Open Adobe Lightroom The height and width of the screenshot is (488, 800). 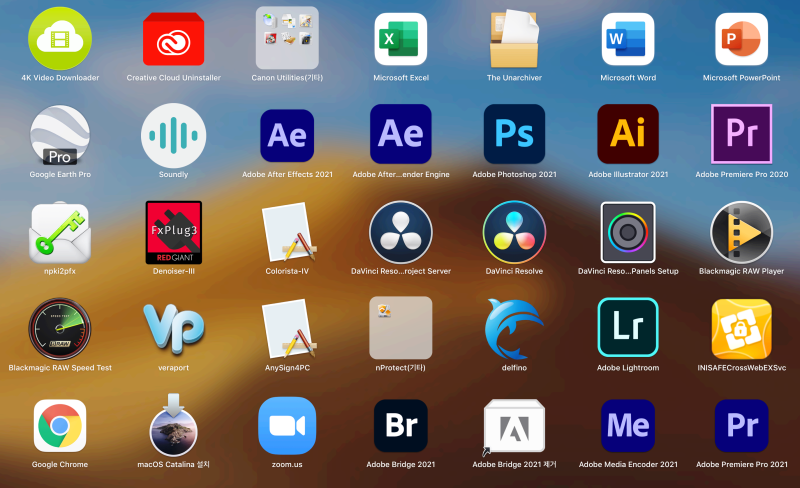[x=628, y=327]
